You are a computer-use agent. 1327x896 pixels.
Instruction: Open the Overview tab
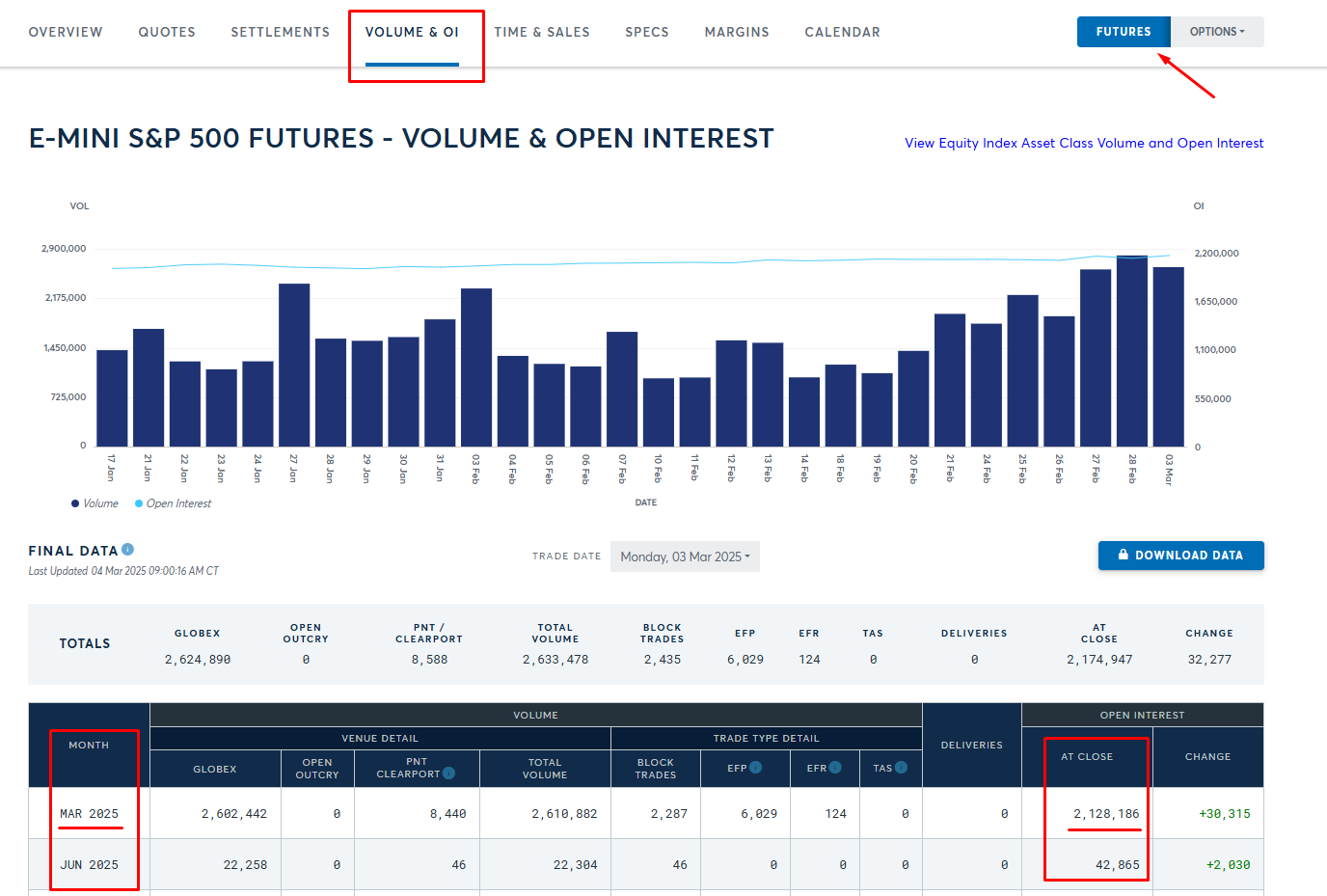pyautogui.click(x=66, y=32)
